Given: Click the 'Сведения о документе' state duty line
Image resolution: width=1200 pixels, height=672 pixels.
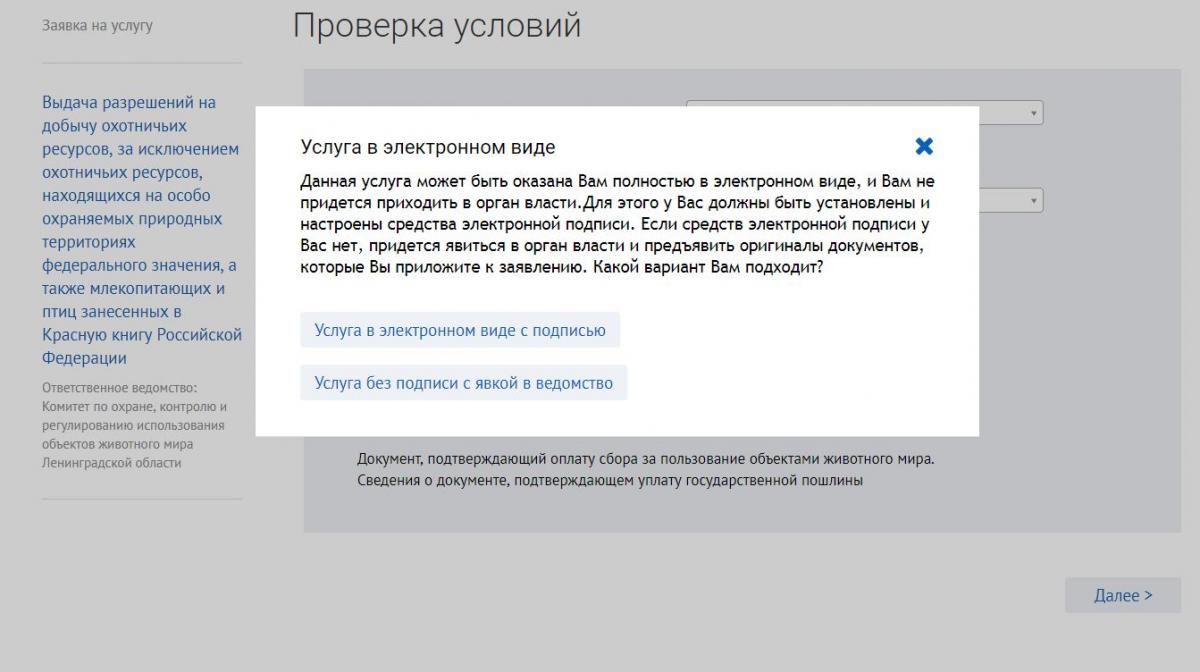Looking at the screenshot, I should pyautogui.click(x=609, y=480).
